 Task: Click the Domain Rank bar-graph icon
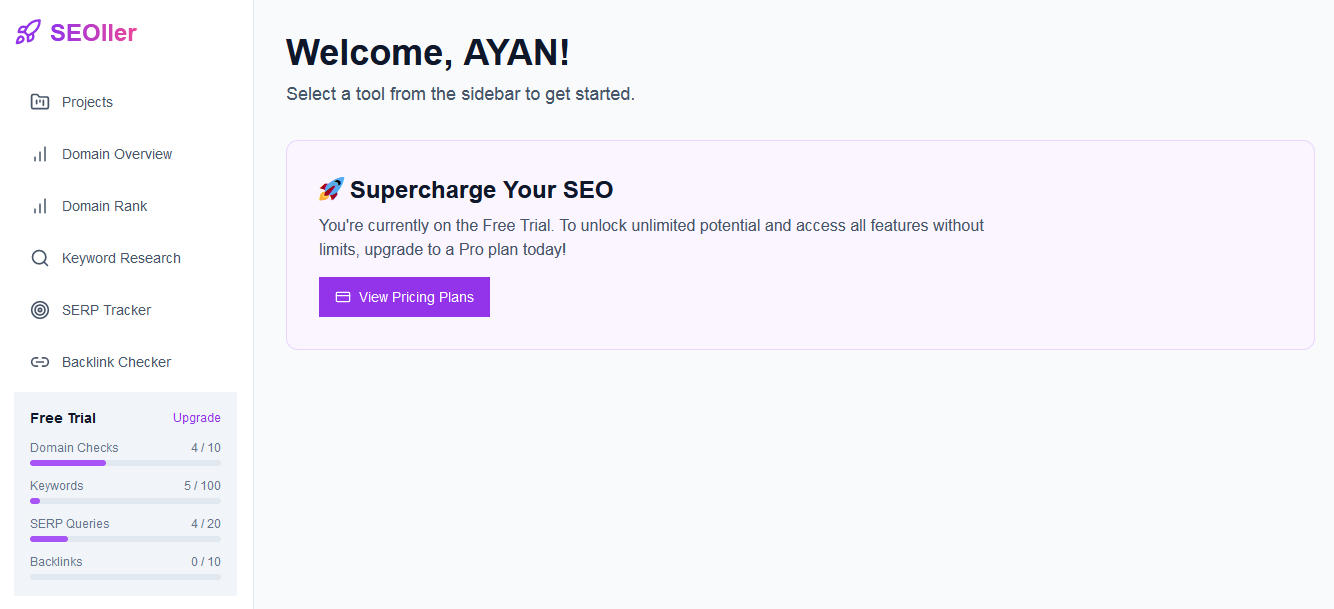point(40,205)
